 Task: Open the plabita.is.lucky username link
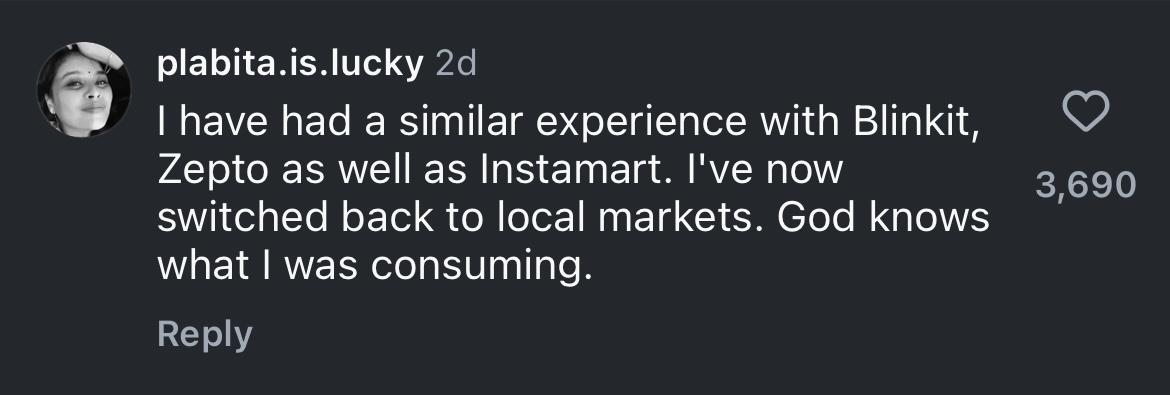[x=290, y=66]
